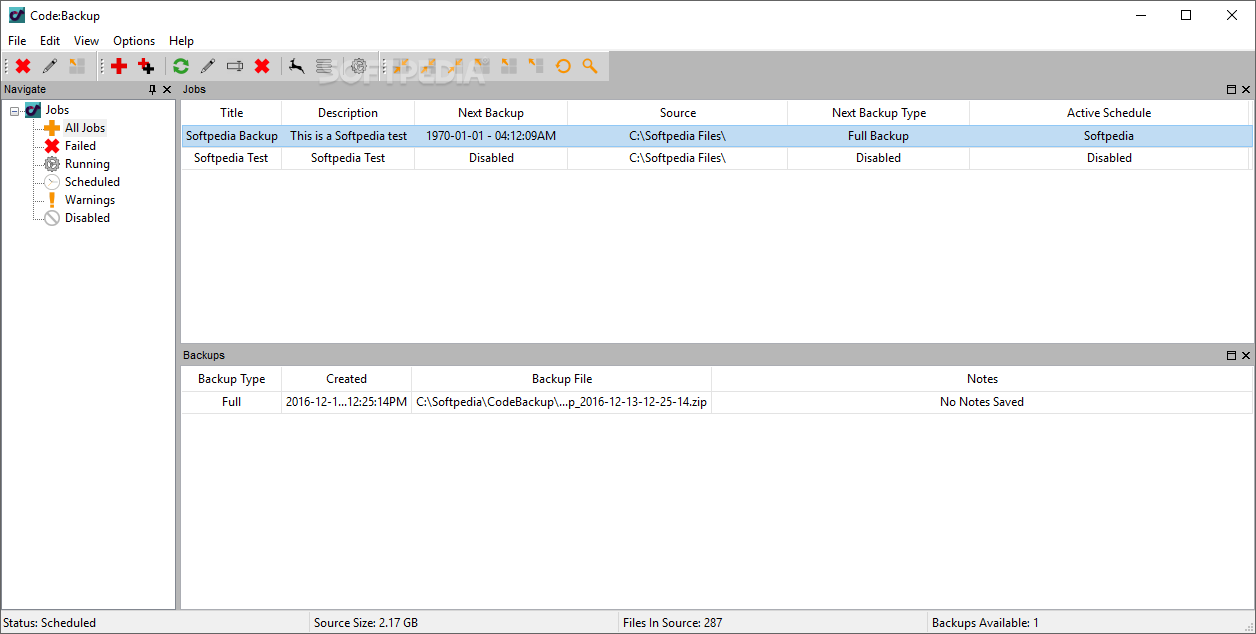Click the Full Backup cell
Viewport: 1256px width, 634px height.
point(878,136)
